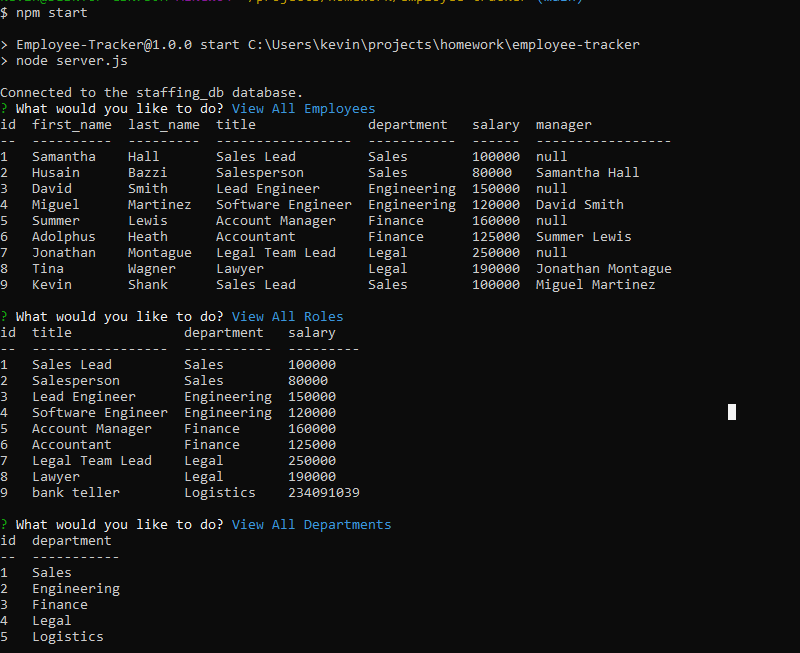Click 'Connected to the staffing_db database.' message
The height and width of the screenshot is (653, 800).
tap(152, 93)
